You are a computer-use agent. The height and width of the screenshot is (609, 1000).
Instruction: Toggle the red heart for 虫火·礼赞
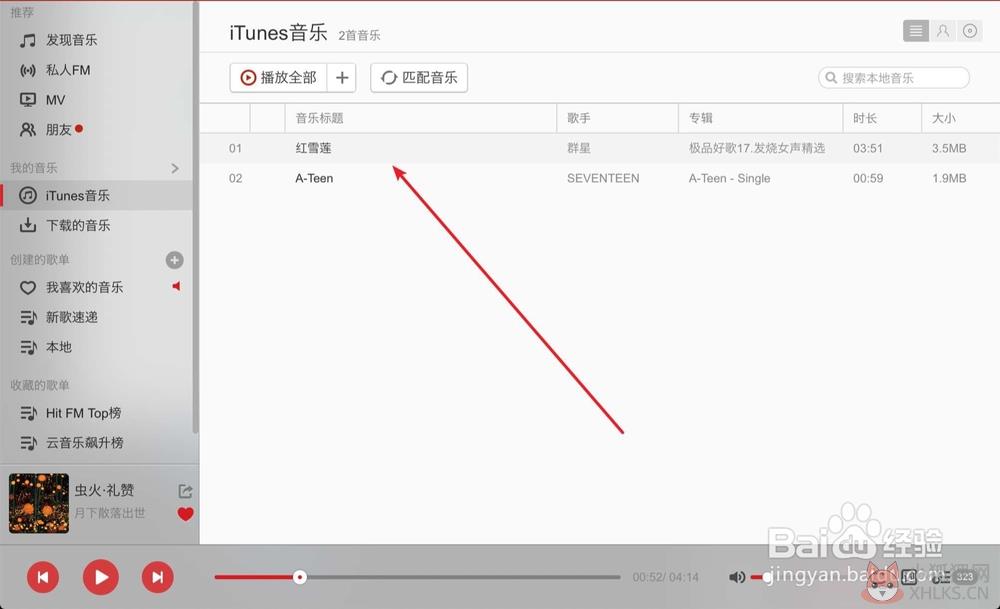coord(186,514)
